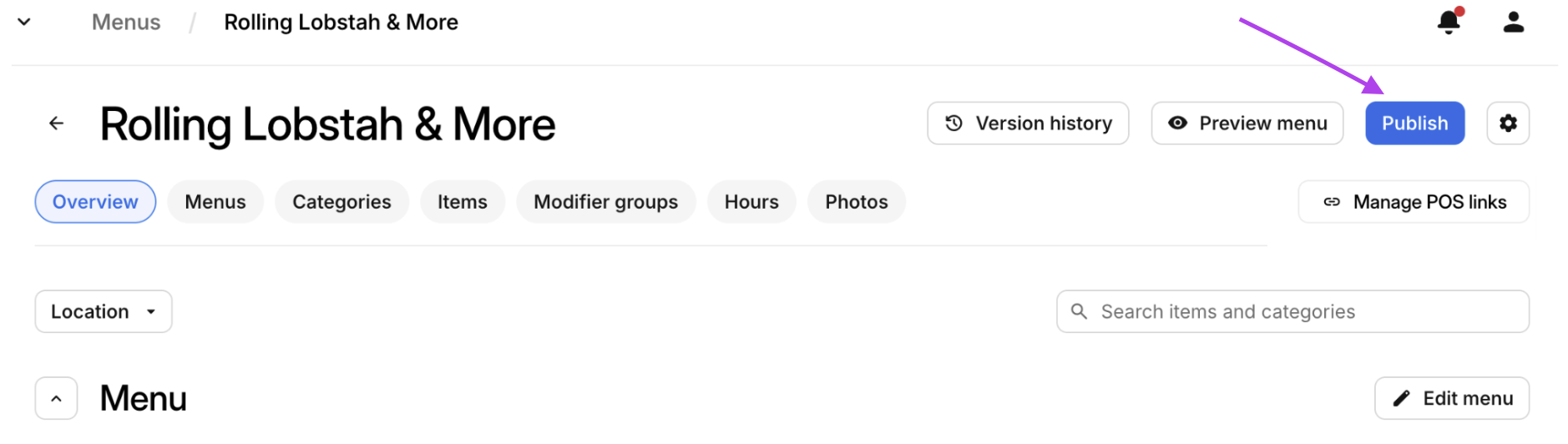Open menu settings gear
Screen dimensions: 1568x444
click(x=1507, y=124)
